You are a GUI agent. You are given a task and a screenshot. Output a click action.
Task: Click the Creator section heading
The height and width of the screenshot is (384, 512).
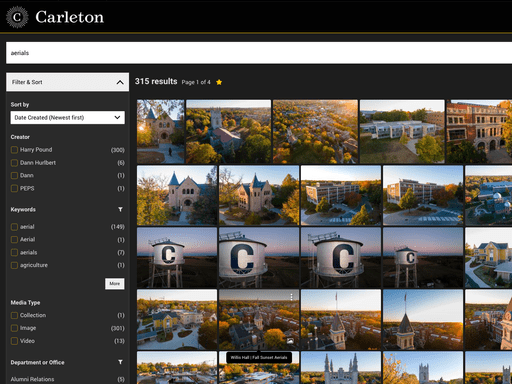20,137
